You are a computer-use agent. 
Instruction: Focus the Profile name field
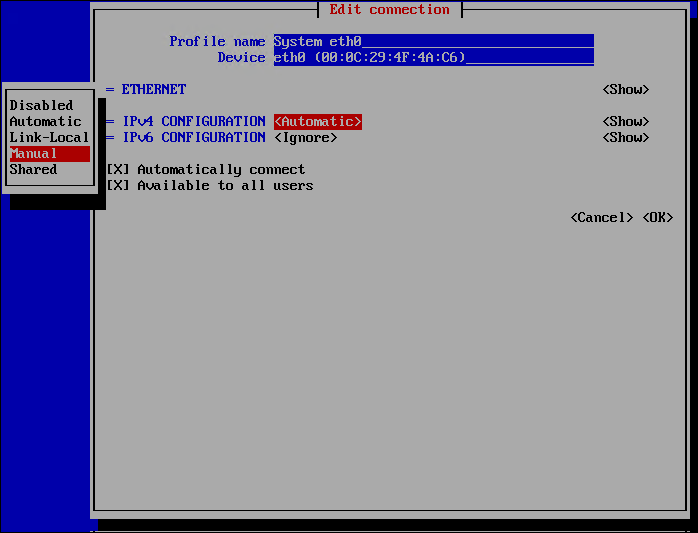(x=434, y=41)
